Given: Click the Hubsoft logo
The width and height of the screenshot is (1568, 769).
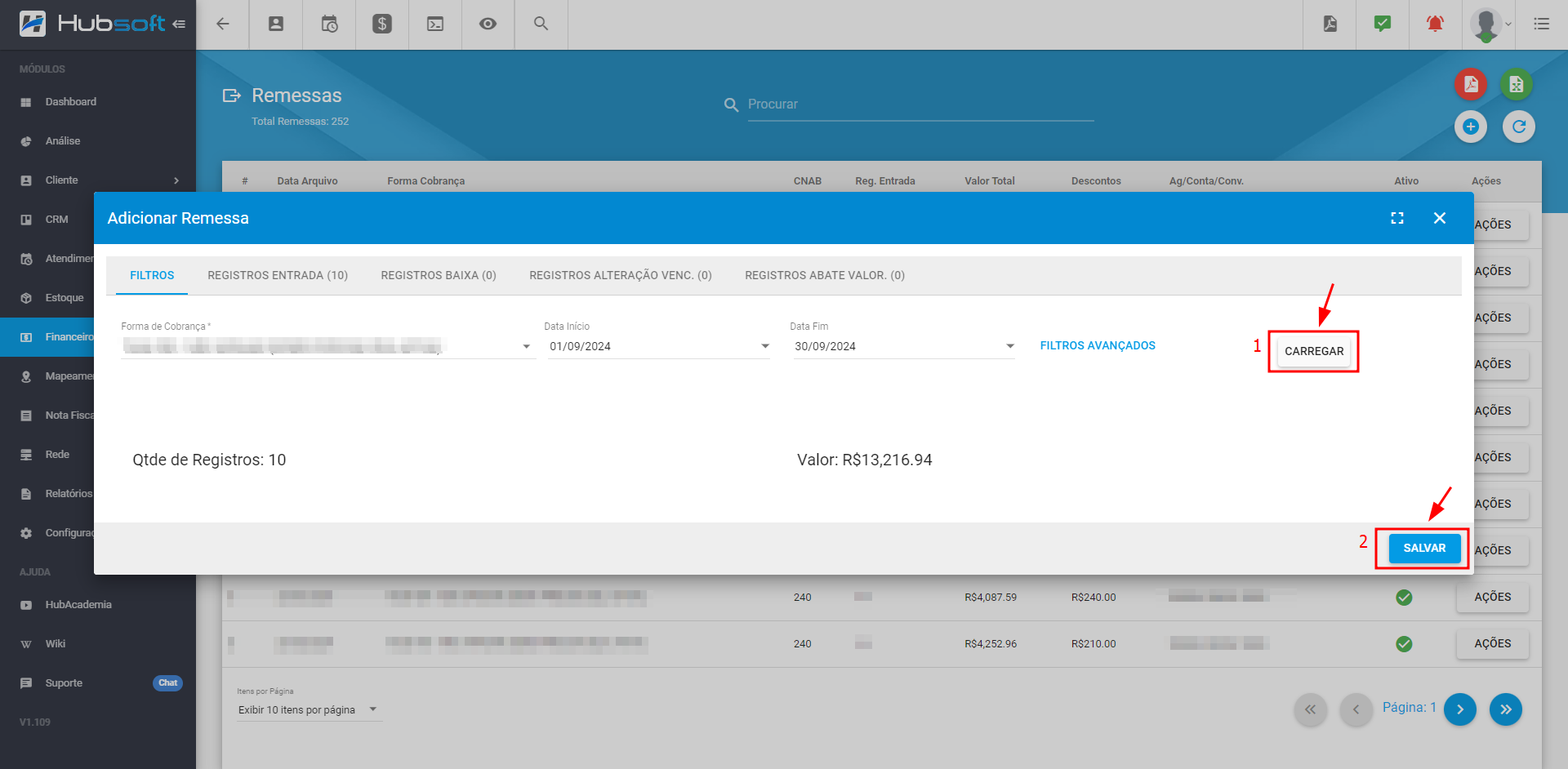Looking at the screenshot, I should pyautogui.click(x=91, y=24).
